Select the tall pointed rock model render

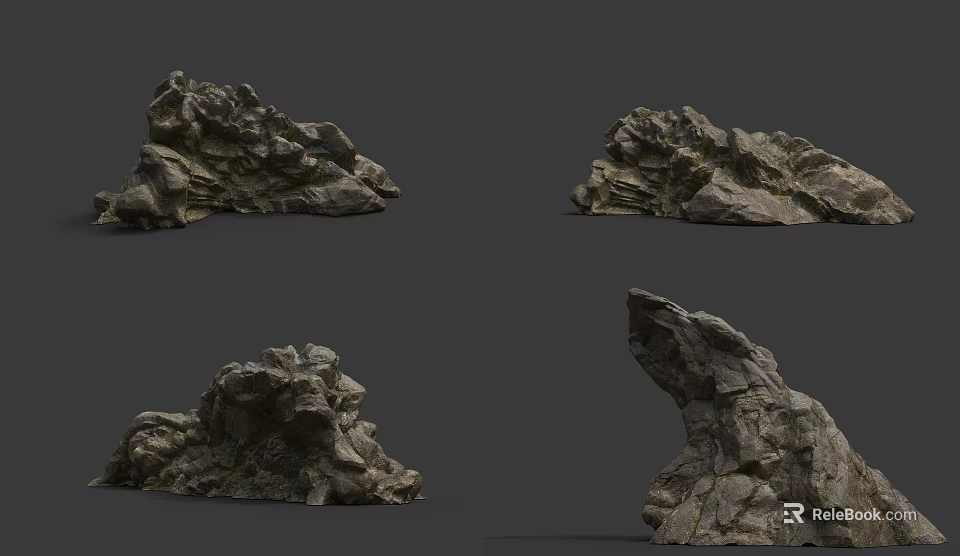pos(787,417)
